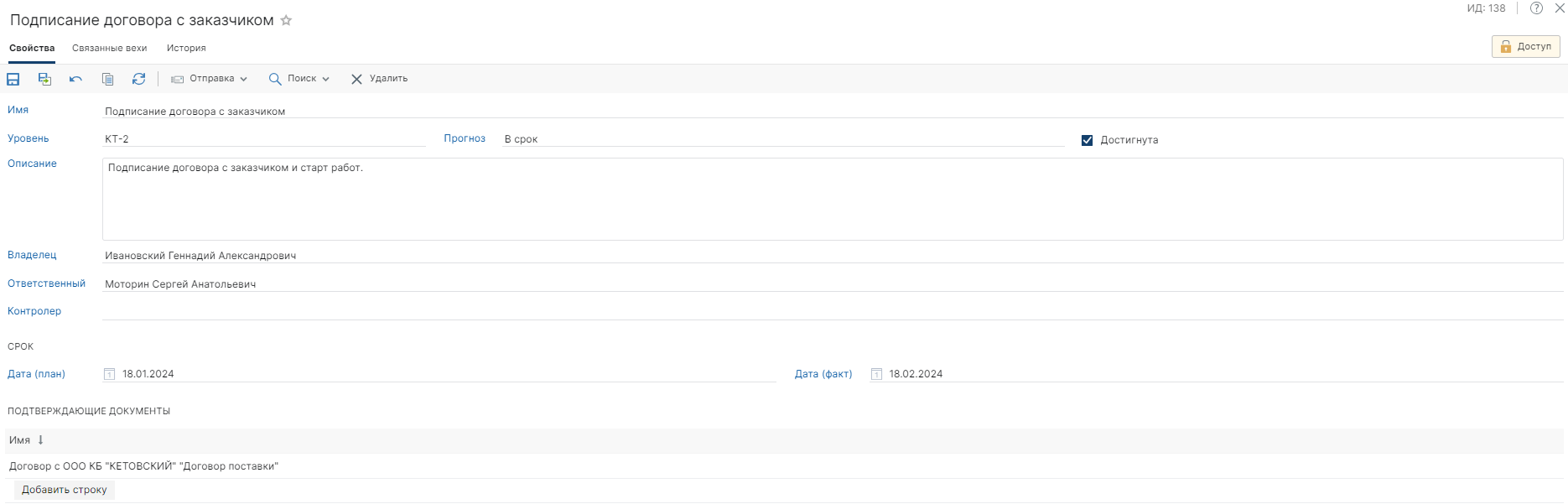Click the Refresh icon in toolbar
Viewport: 1568px width, 504px height.
click(138, 79)
